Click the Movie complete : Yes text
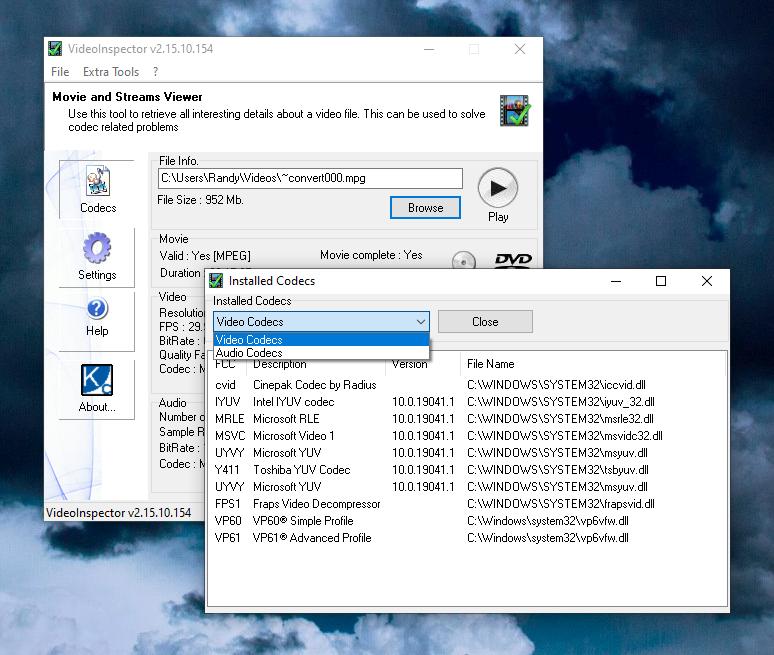 pos(371,255)
